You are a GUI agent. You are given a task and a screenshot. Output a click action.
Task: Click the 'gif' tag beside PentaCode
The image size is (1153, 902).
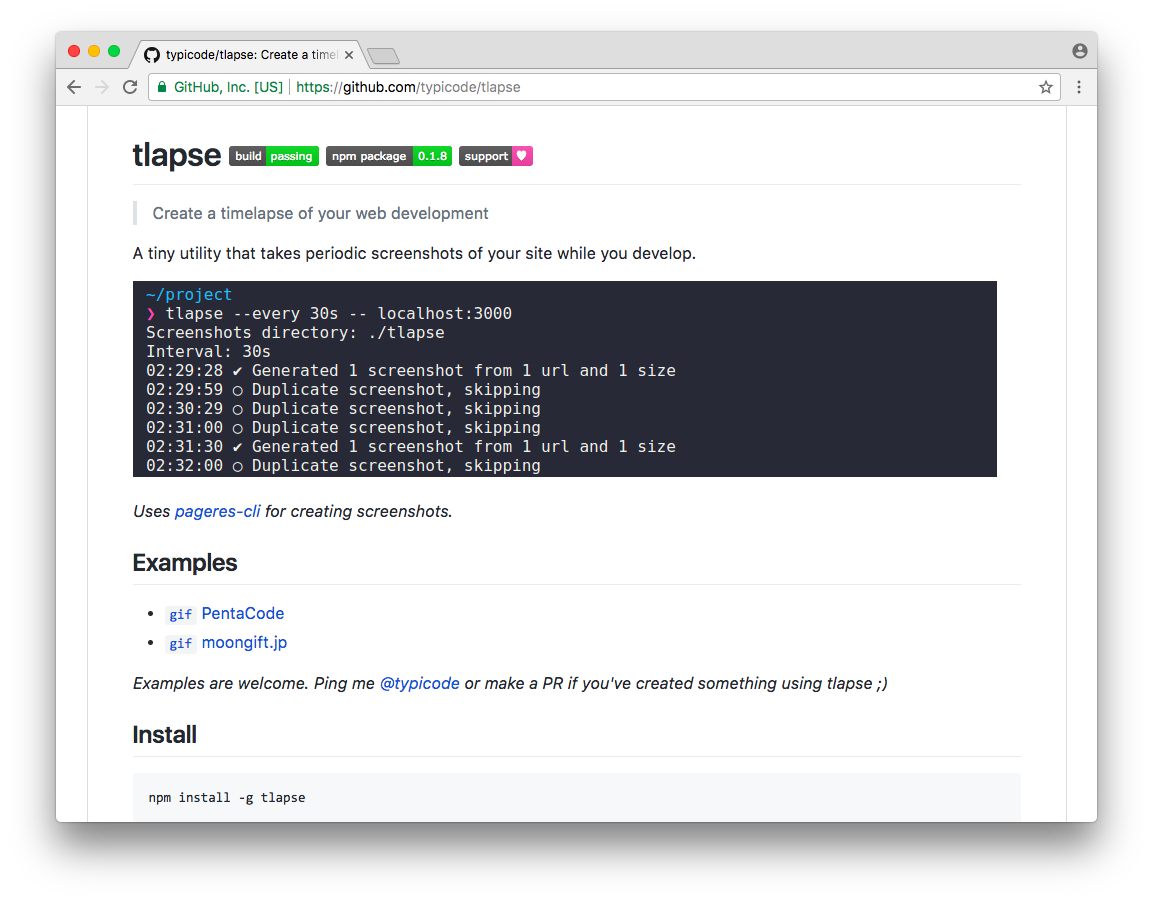180,615
